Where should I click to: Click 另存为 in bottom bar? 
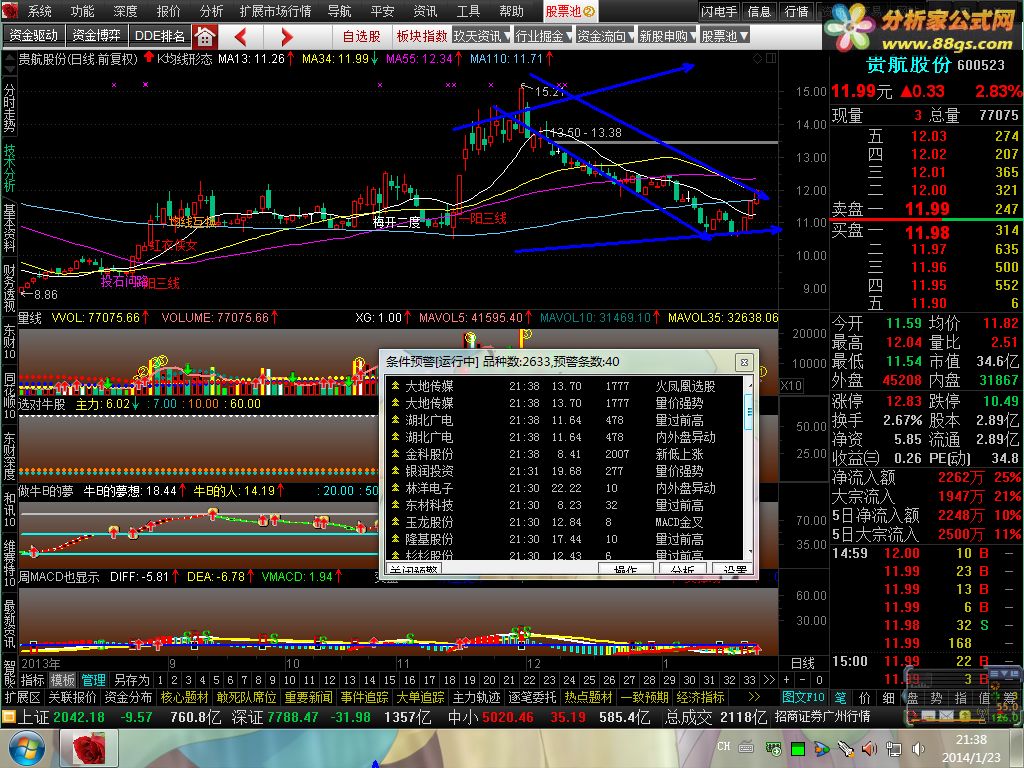[131, 680]
